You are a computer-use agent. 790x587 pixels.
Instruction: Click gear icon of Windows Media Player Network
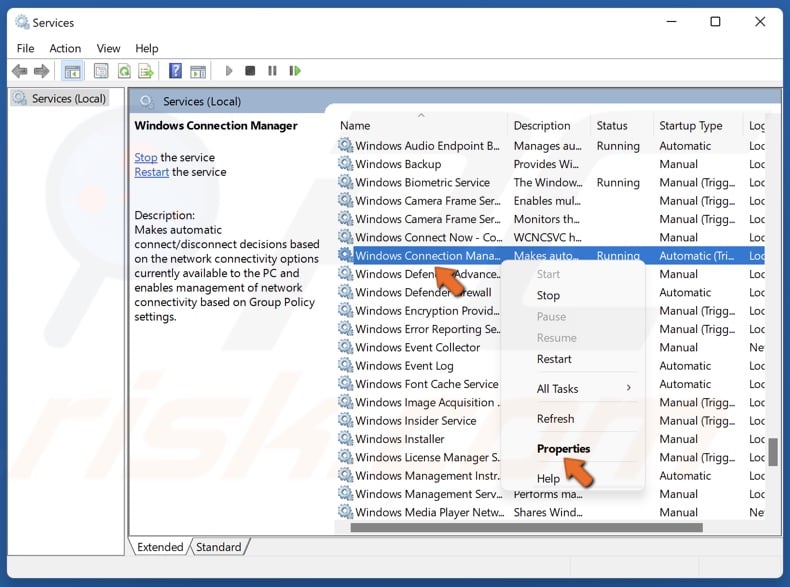[x=345, y=511]
